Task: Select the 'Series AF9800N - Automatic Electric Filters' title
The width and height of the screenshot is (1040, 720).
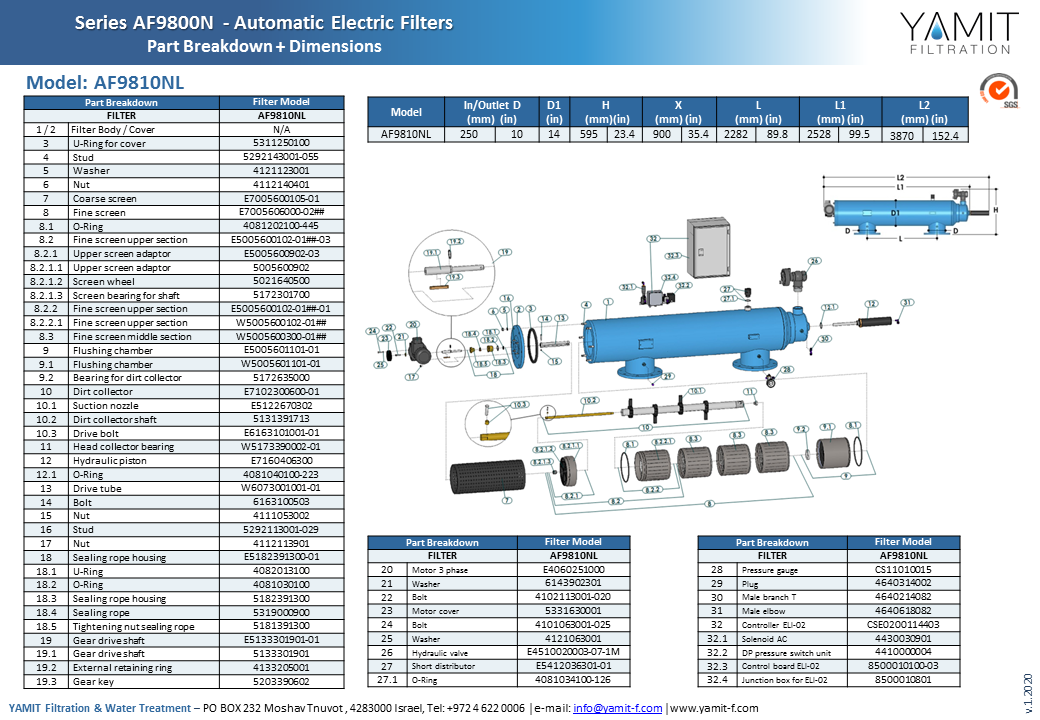Action: point(263,23)
